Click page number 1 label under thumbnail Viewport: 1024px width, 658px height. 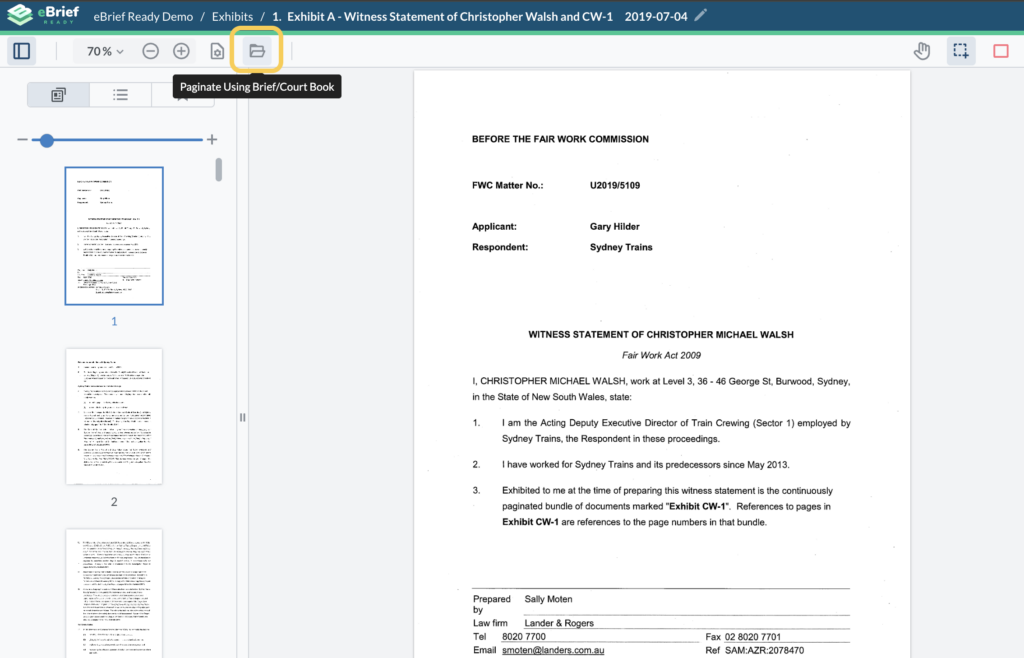114,321
